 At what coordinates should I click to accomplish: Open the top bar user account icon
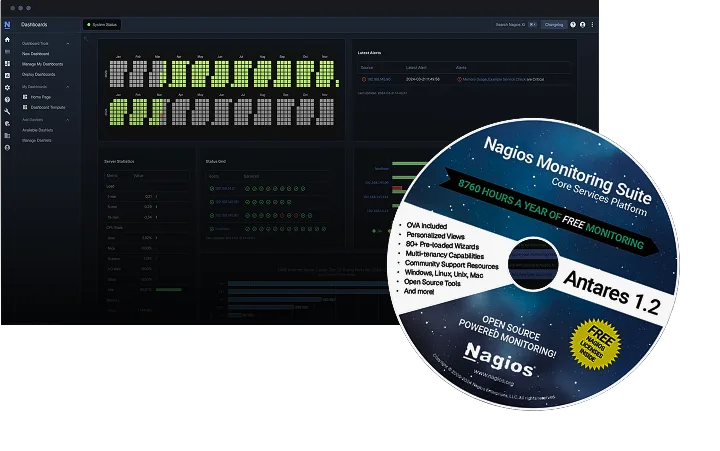coord(582,25)
